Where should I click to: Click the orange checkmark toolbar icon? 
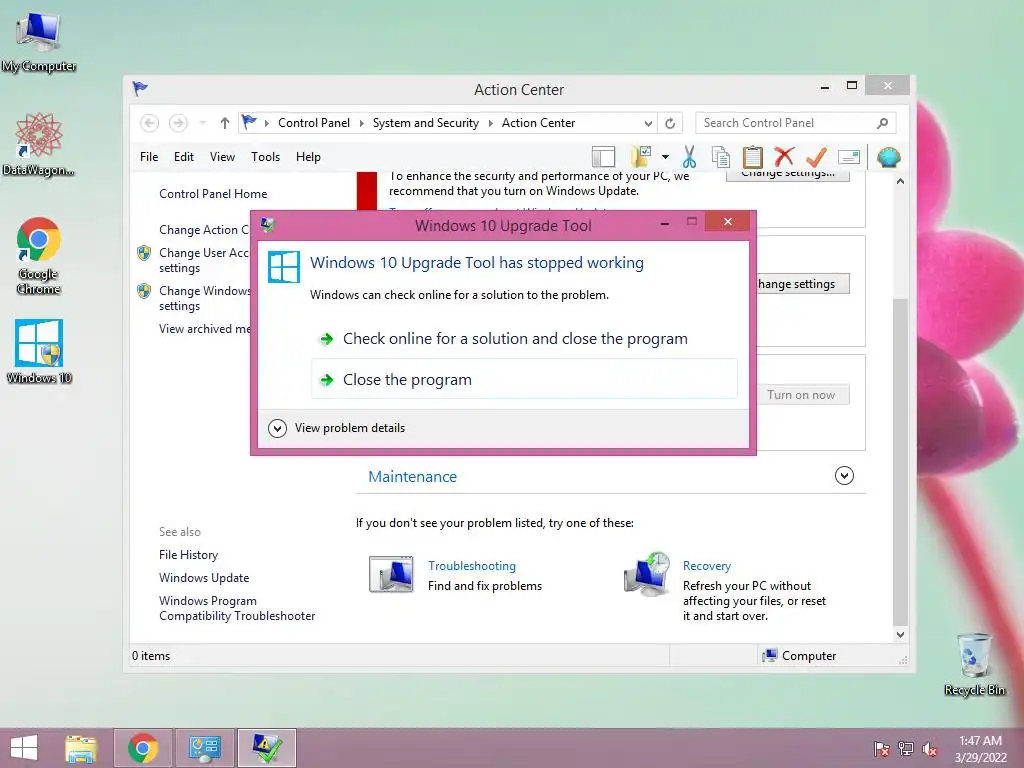pyautogui.click(x=816, y=157)
